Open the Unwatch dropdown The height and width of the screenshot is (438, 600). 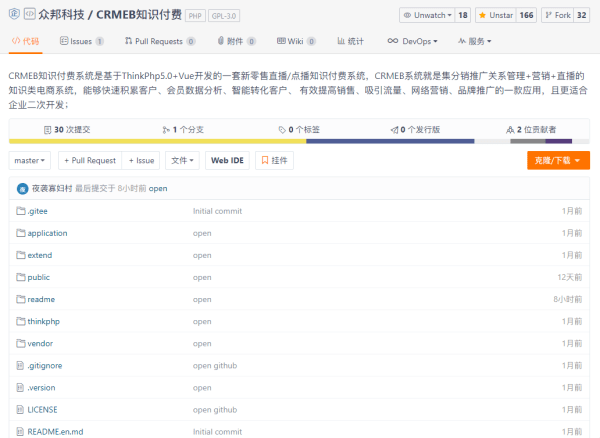pos(427,15)
